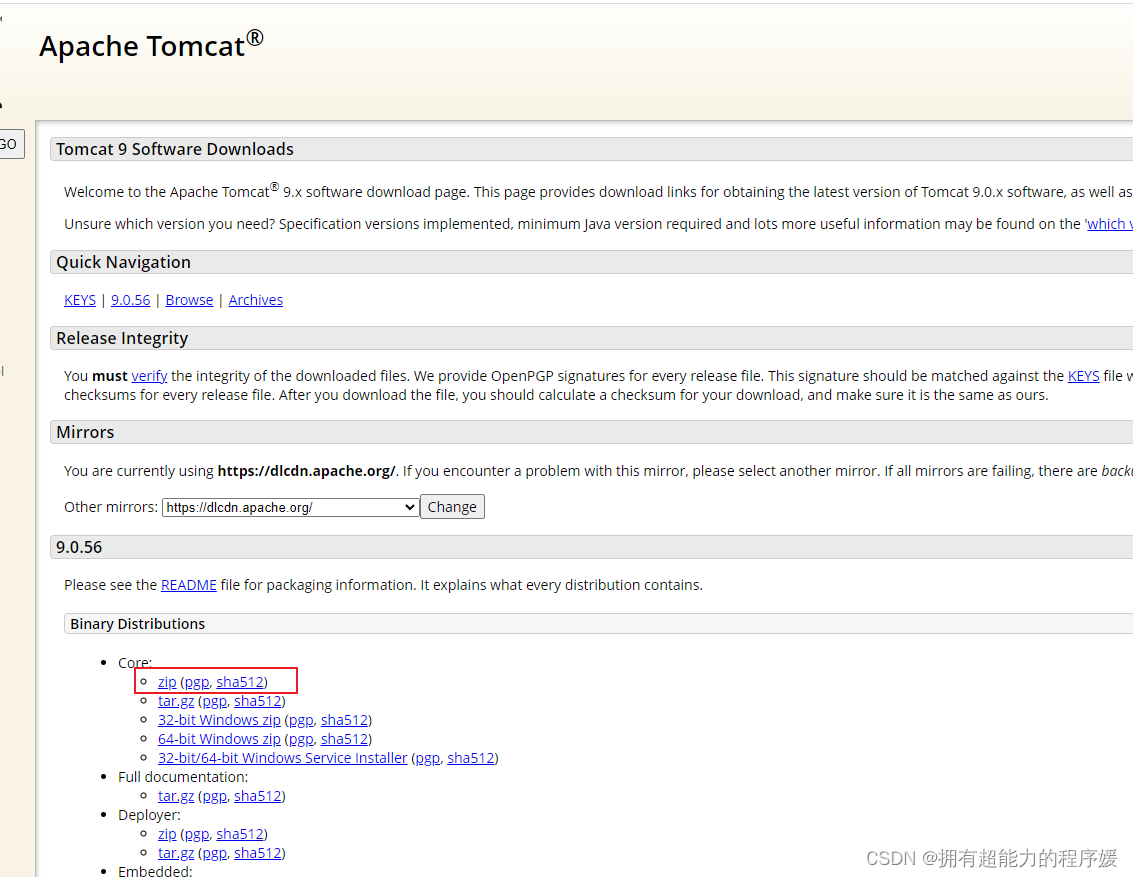1133x877 pixels.
Task: Open pgp signature for Core tar.gz
Action: coord(215,701)
